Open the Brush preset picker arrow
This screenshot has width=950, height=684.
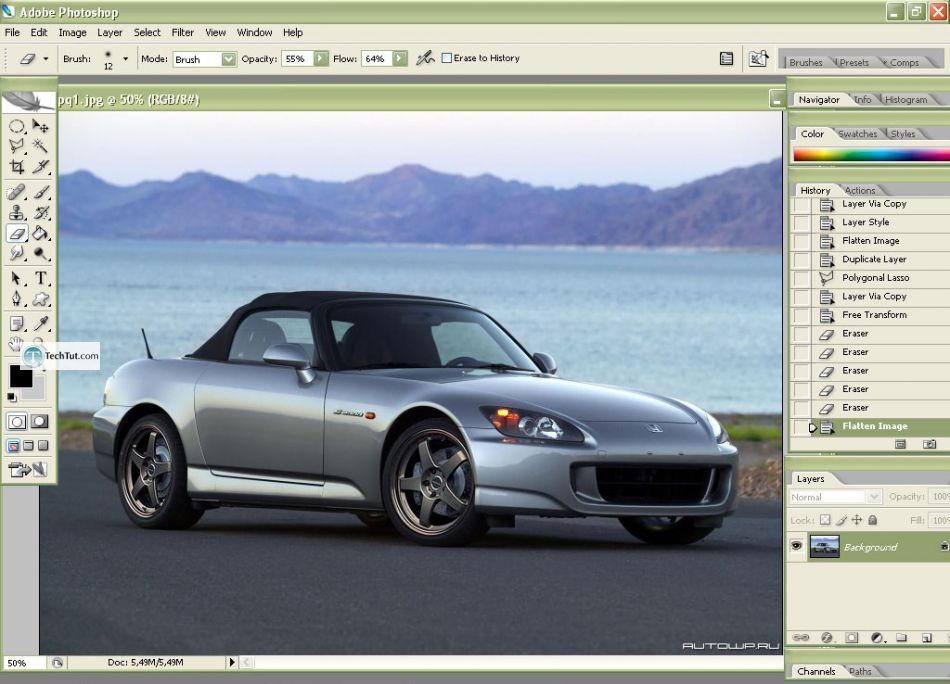tap(125, 59)
